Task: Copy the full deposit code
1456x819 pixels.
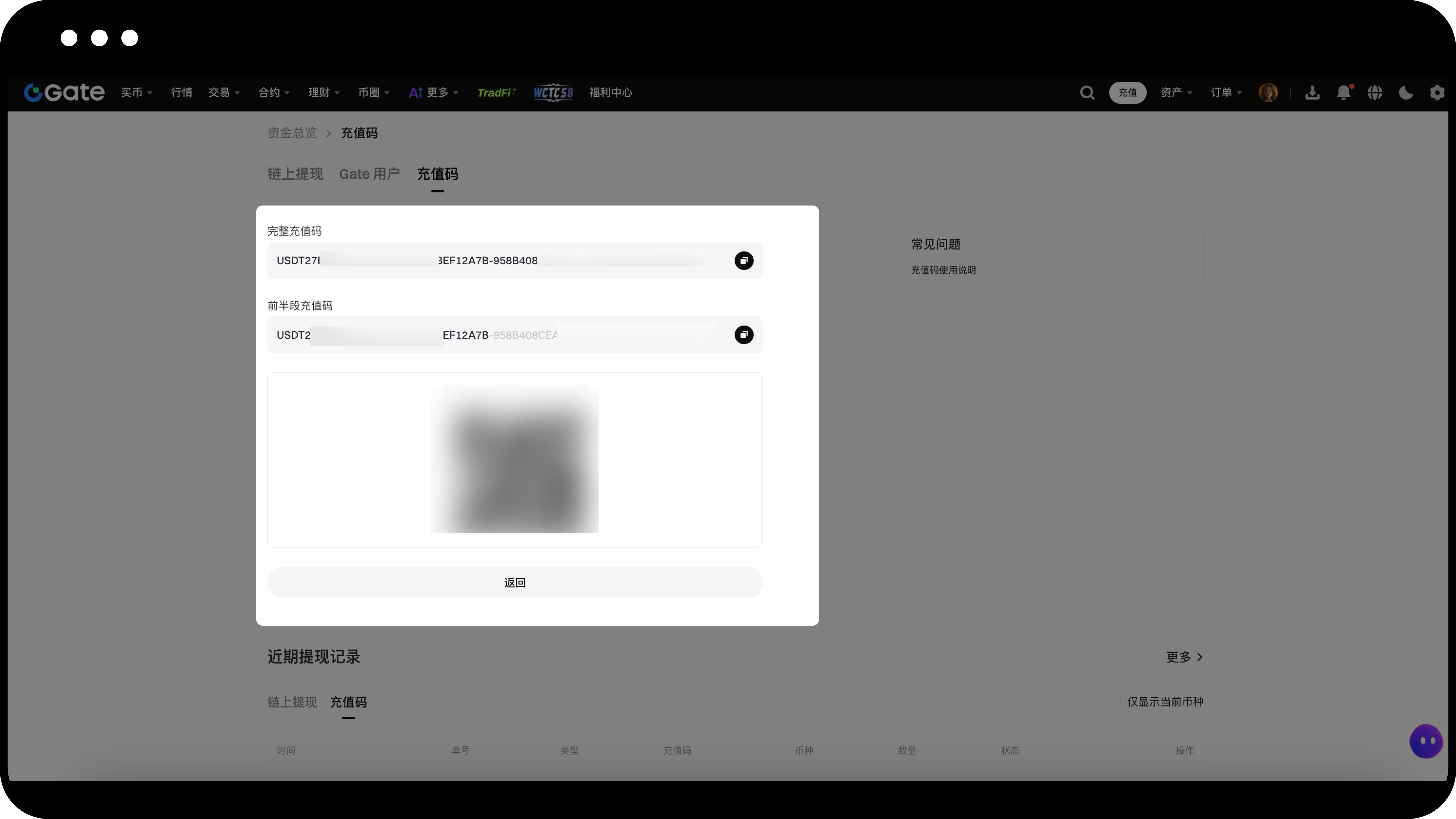Action: (x=744, y=261)
